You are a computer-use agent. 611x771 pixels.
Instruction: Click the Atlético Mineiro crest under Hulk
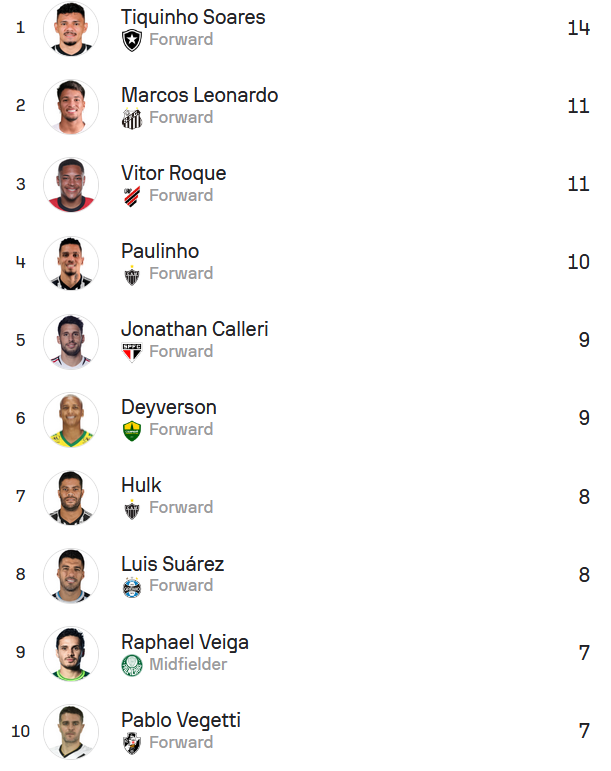click(x=131, y=508)
